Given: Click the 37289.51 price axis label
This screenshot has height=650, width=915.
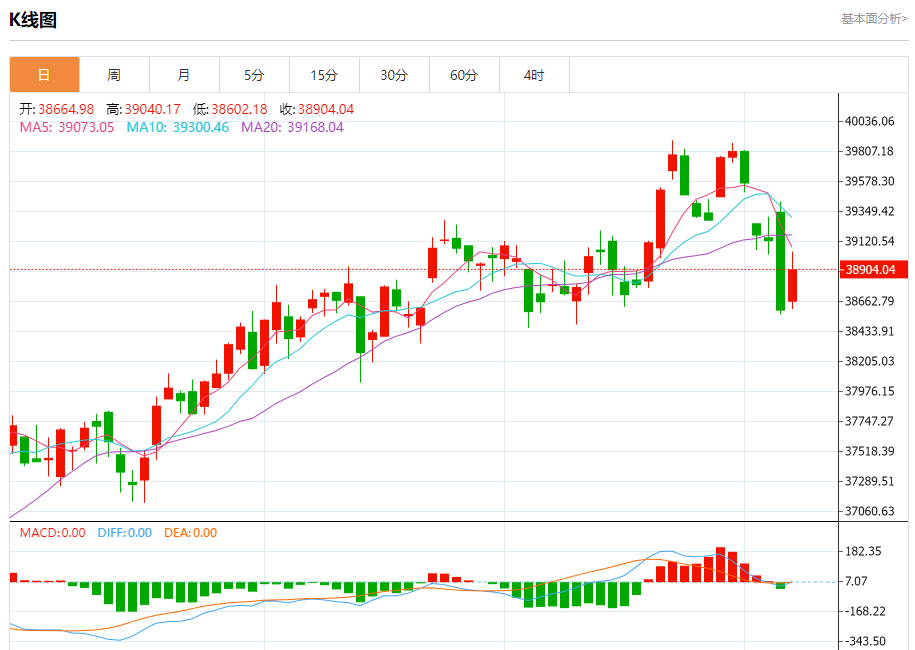Looking at the screenshot, I should click(x=869, y=481).
